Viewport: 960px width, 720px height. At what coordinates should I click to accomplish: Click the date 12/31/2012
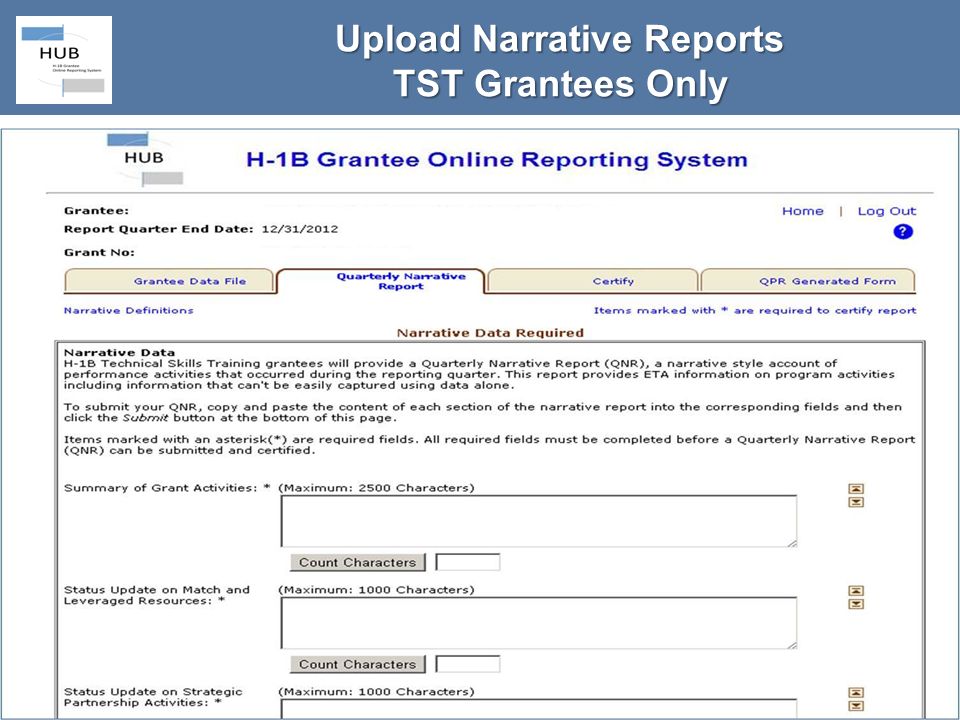coord(299,229)
